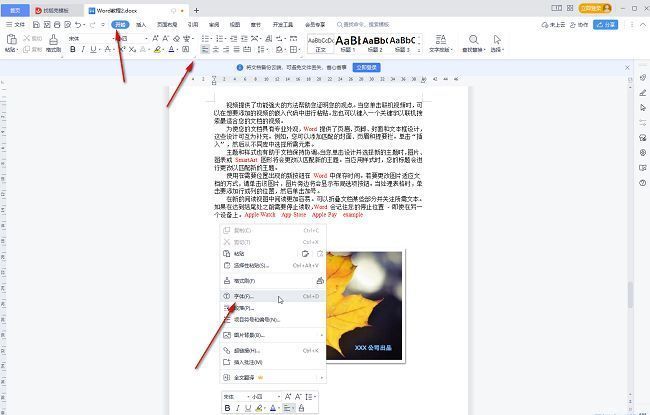Screen dimensions: 650x415
Task: Open font size dropdown in floating mini toolbar
Action: click(x=279, y=397)
